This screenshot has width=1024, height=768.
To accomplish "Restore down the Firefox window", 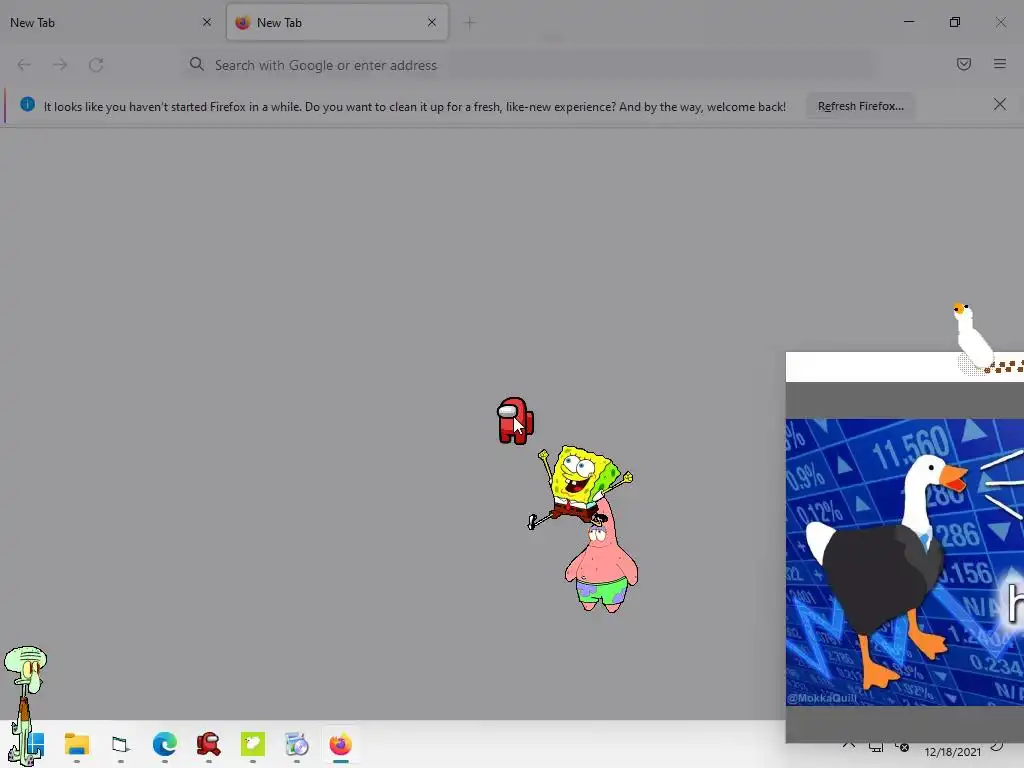I will click(955, 22).
